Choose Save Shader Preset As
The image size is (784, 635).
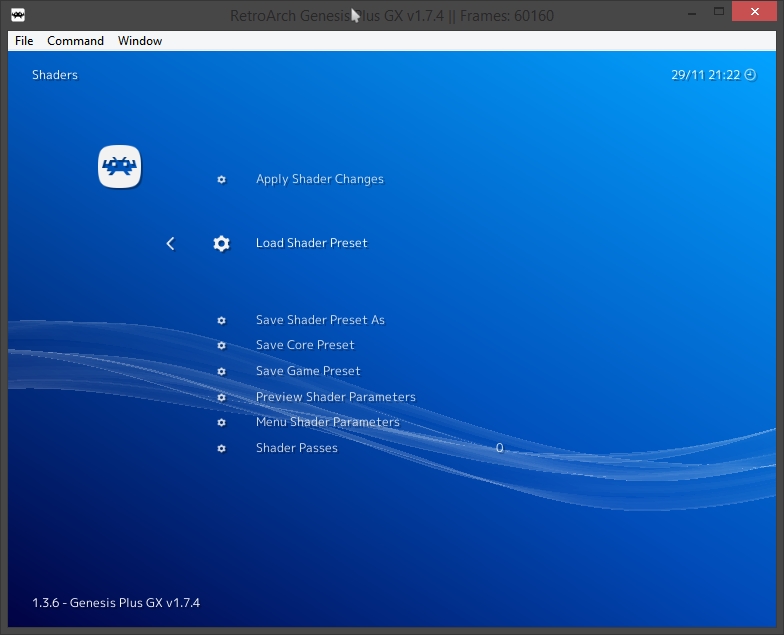(x=320, y=320)
